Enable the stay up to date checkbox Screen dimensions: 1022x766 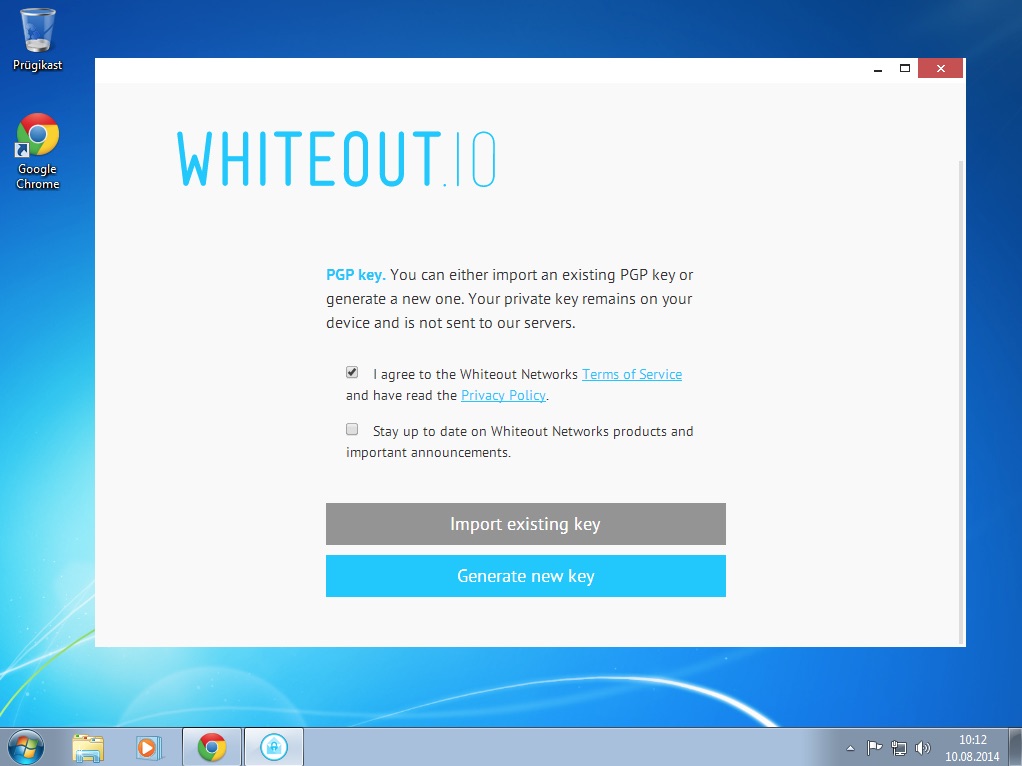point(352,430)
